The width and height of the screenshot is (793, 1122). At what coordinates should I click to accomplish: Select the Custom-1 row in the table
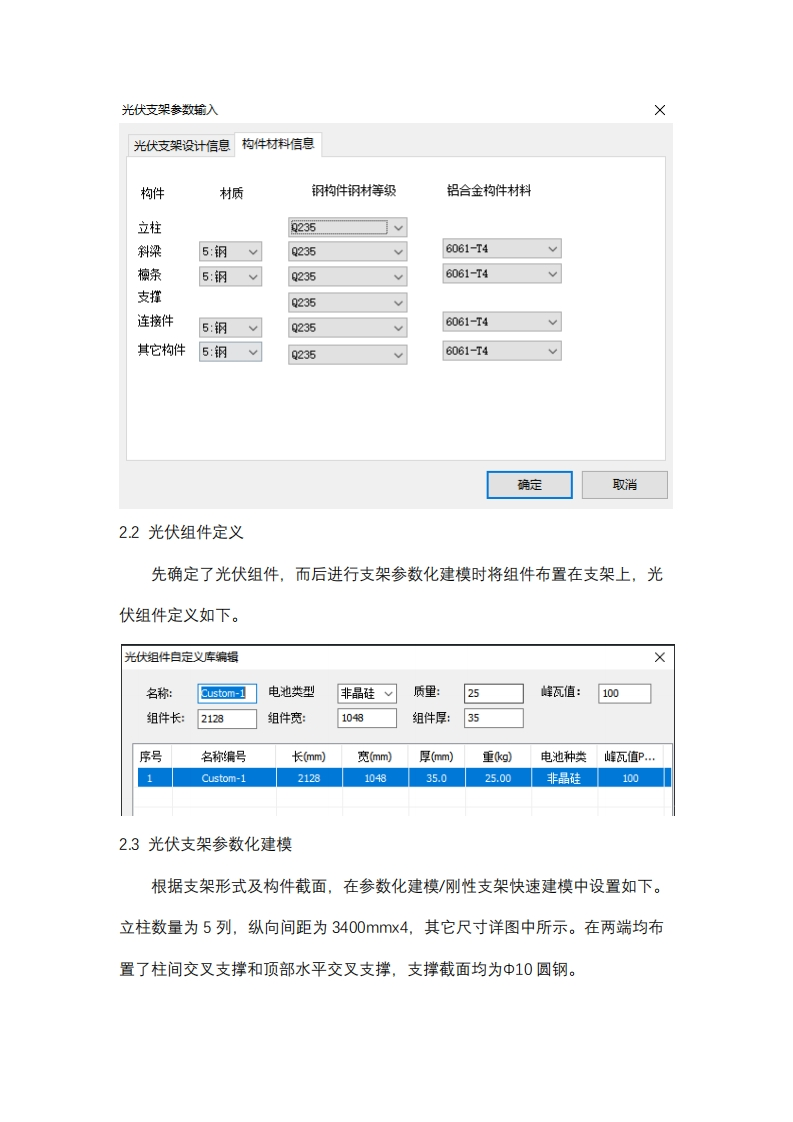click(x=400, y=778)
